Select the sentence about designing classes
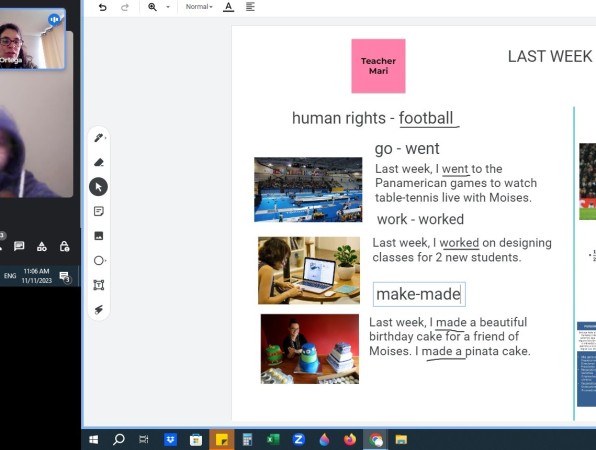 462,250
